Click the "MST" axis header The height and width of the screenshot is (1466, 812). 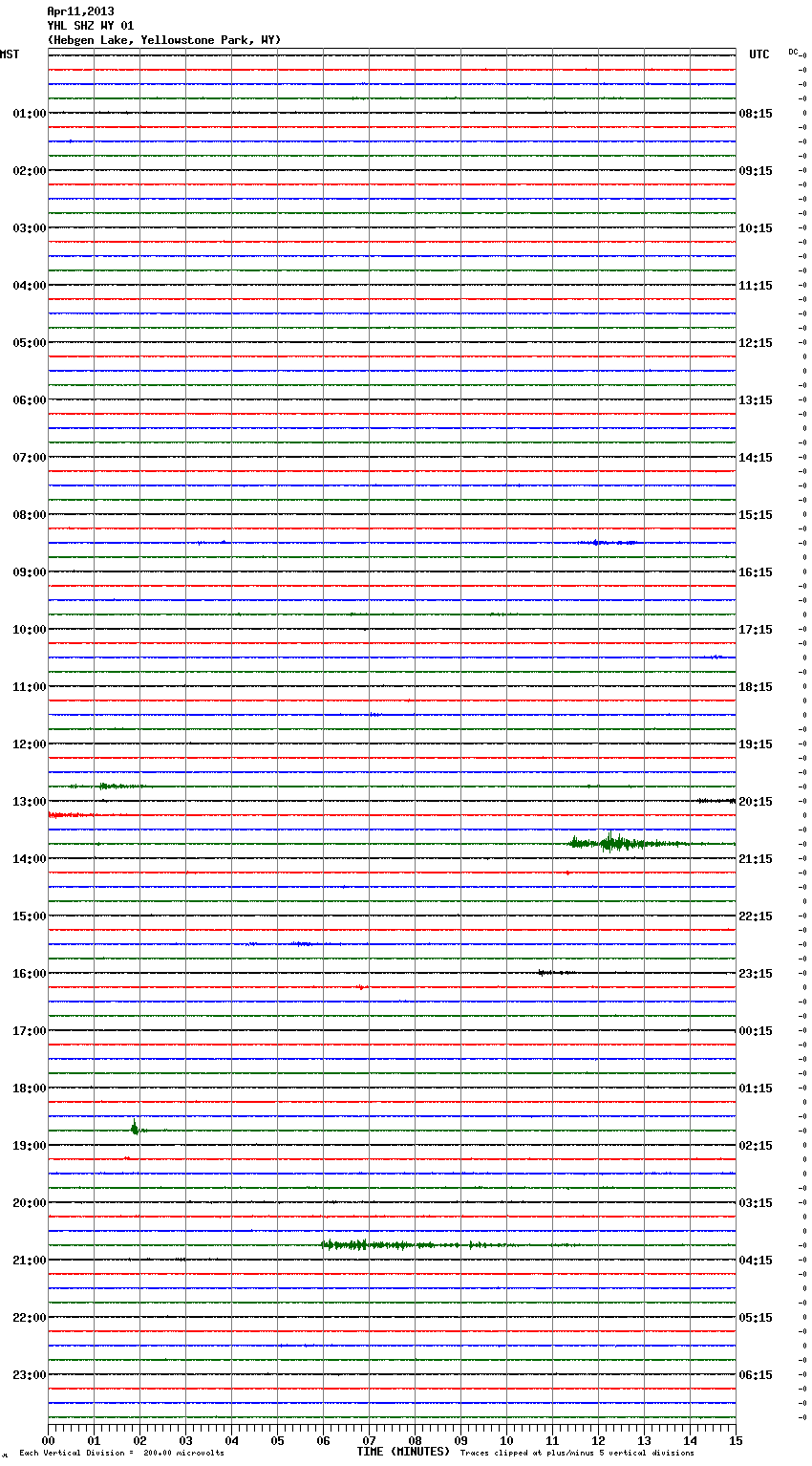click(10, 54)
